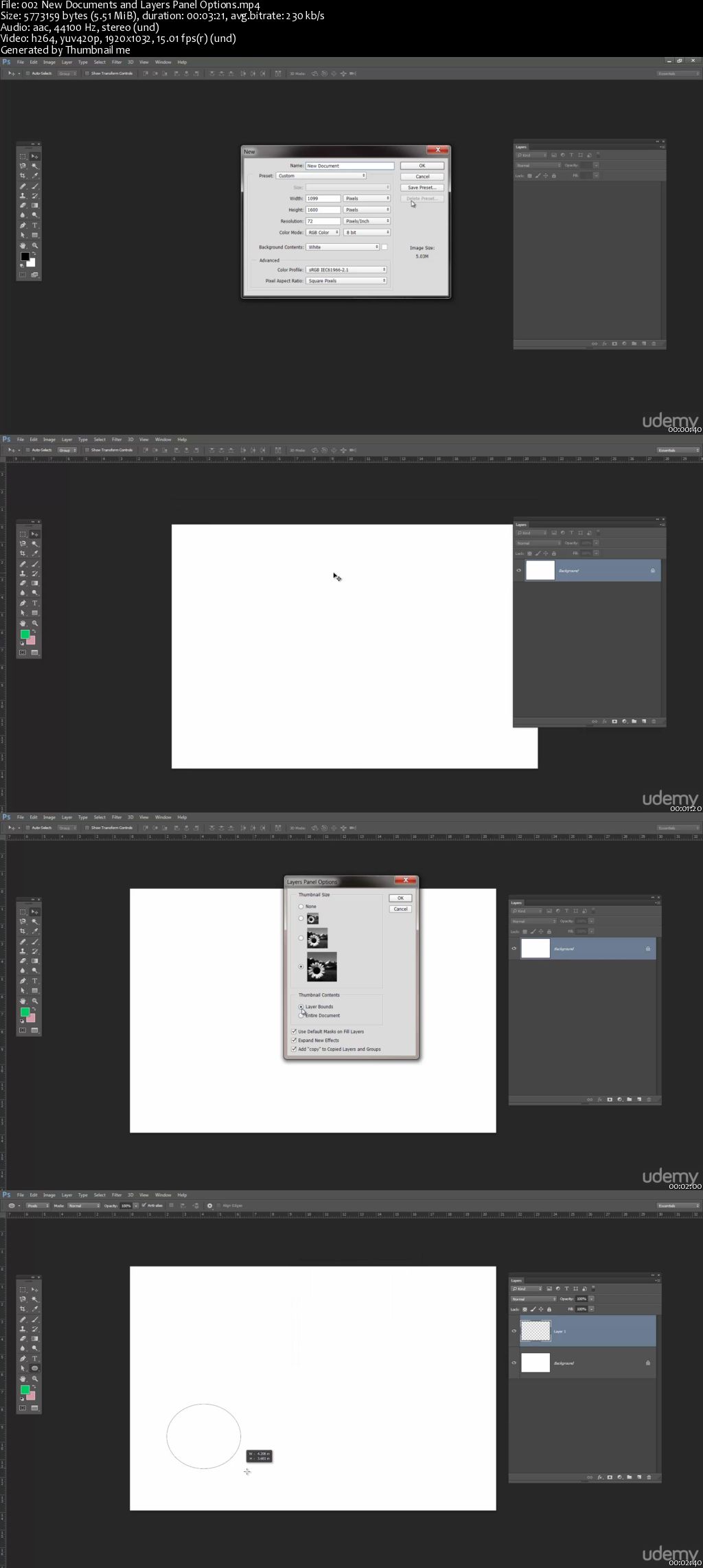The width and height of the screenshot is (703, 1568).
Task: Select Rectangular Marquee tool in 00:00:40 frame toolbox
Action: (x=23, y=157)
